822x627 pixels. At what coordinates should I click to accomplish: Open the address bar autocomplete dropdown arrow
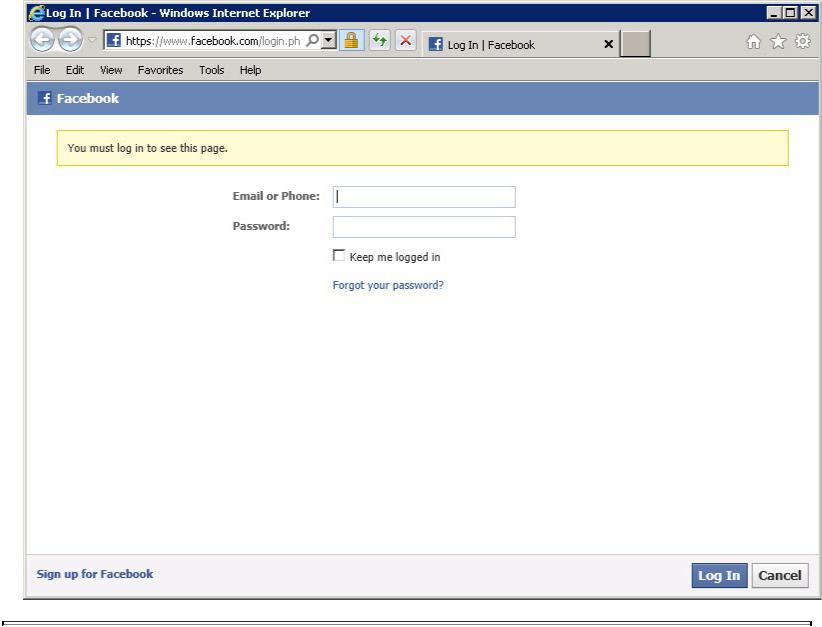pos(329,40)
